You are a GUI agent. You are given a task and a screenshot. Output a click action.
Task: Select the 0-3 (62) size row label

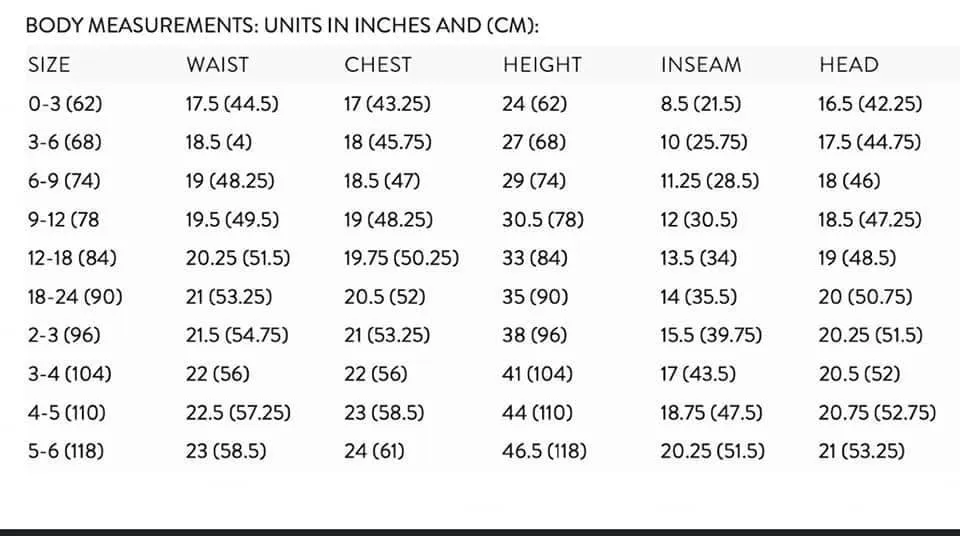65,104
